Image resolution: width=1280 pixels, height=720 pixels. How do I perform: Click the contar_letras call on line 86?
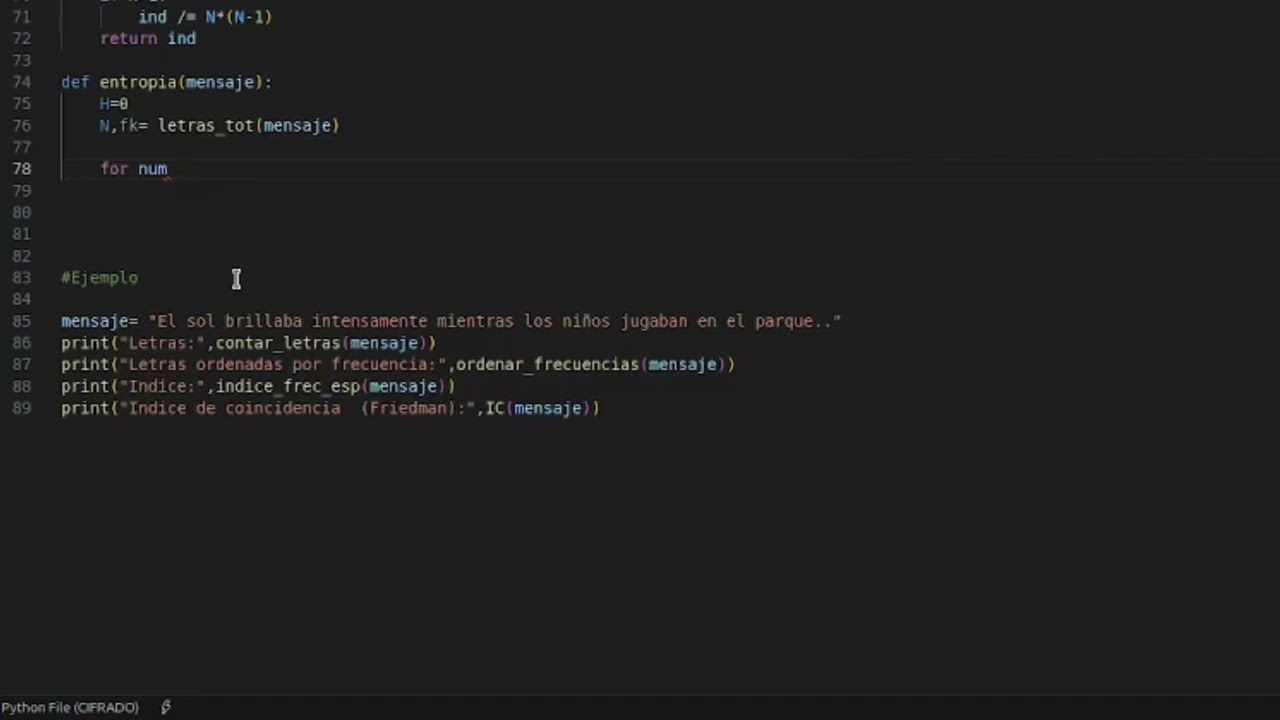(x=277, y=343)
